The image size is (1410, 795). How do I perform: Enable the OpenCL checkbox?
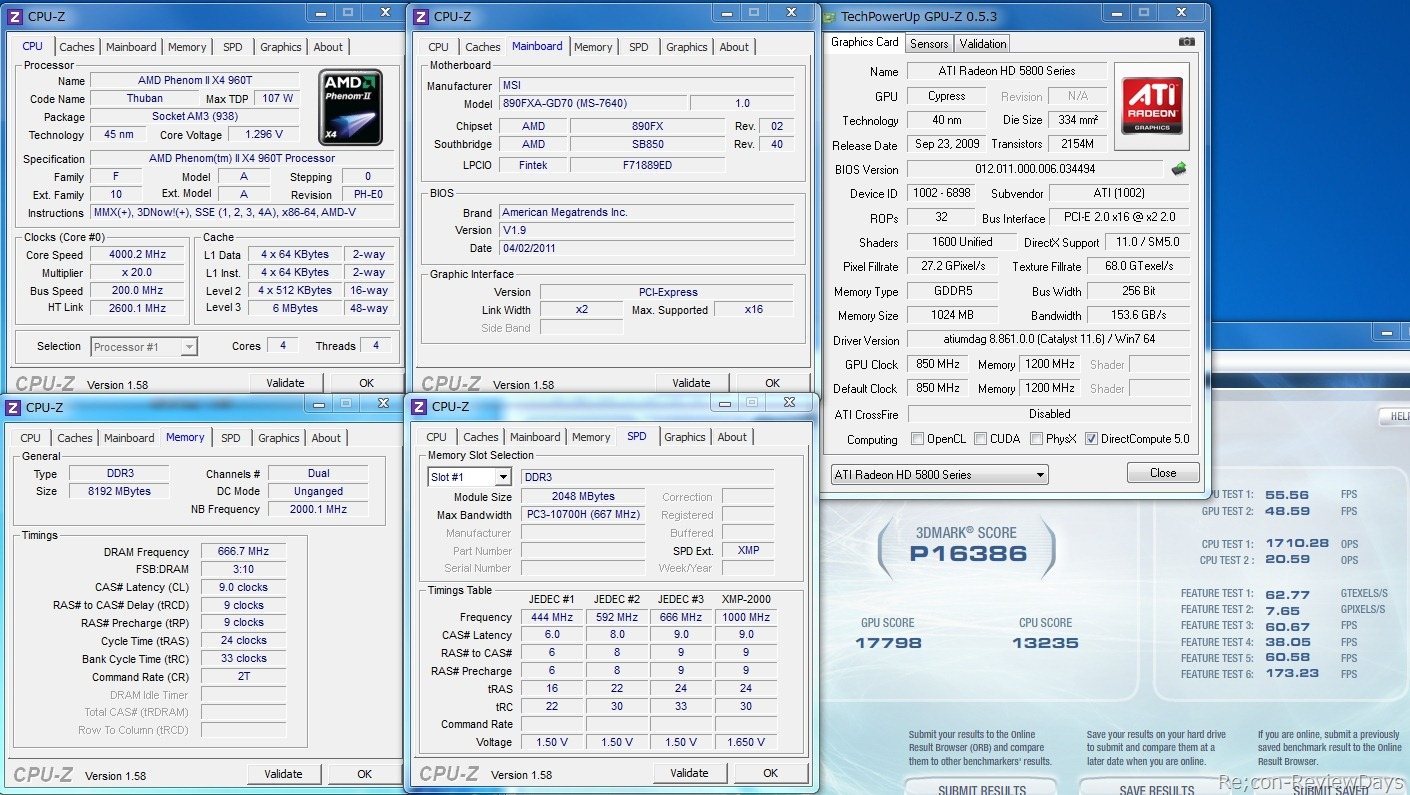click(918, 439)
